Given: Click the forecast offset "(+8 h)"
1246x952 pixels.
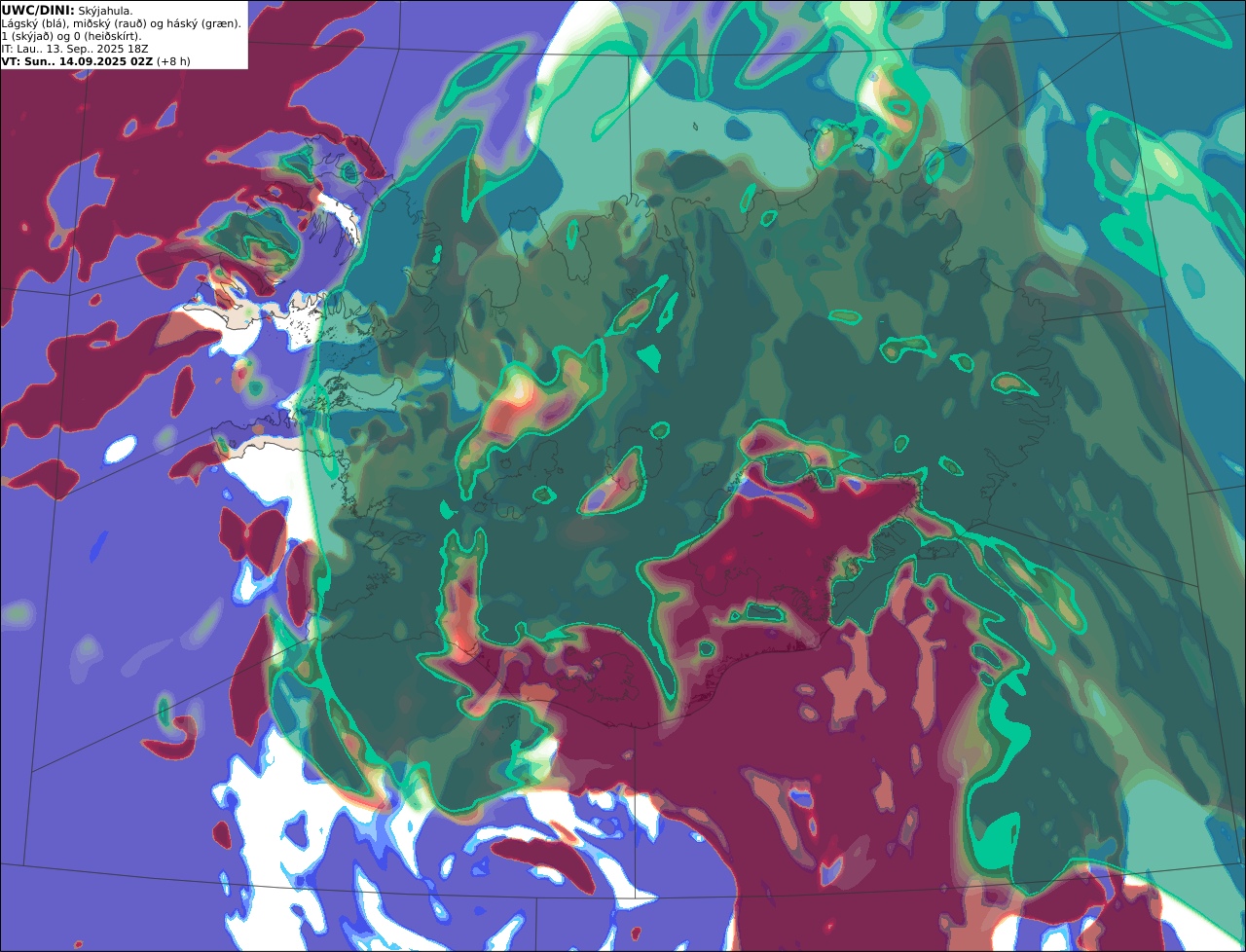Looking at the screenshot, I should click(173, 61).
